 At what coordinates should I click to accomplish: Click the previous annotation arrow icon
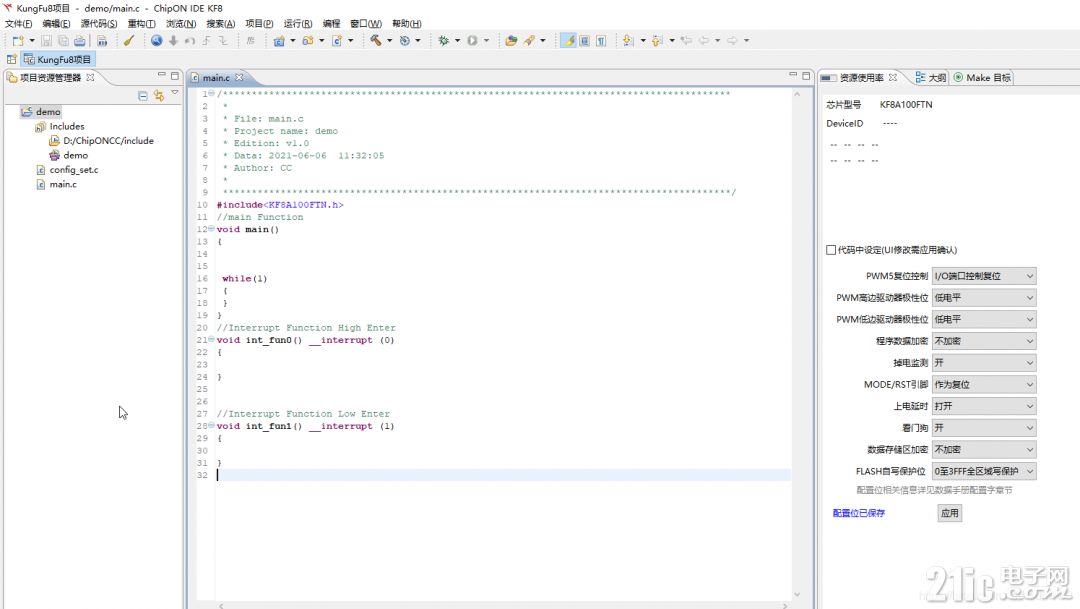coord(657,41)
